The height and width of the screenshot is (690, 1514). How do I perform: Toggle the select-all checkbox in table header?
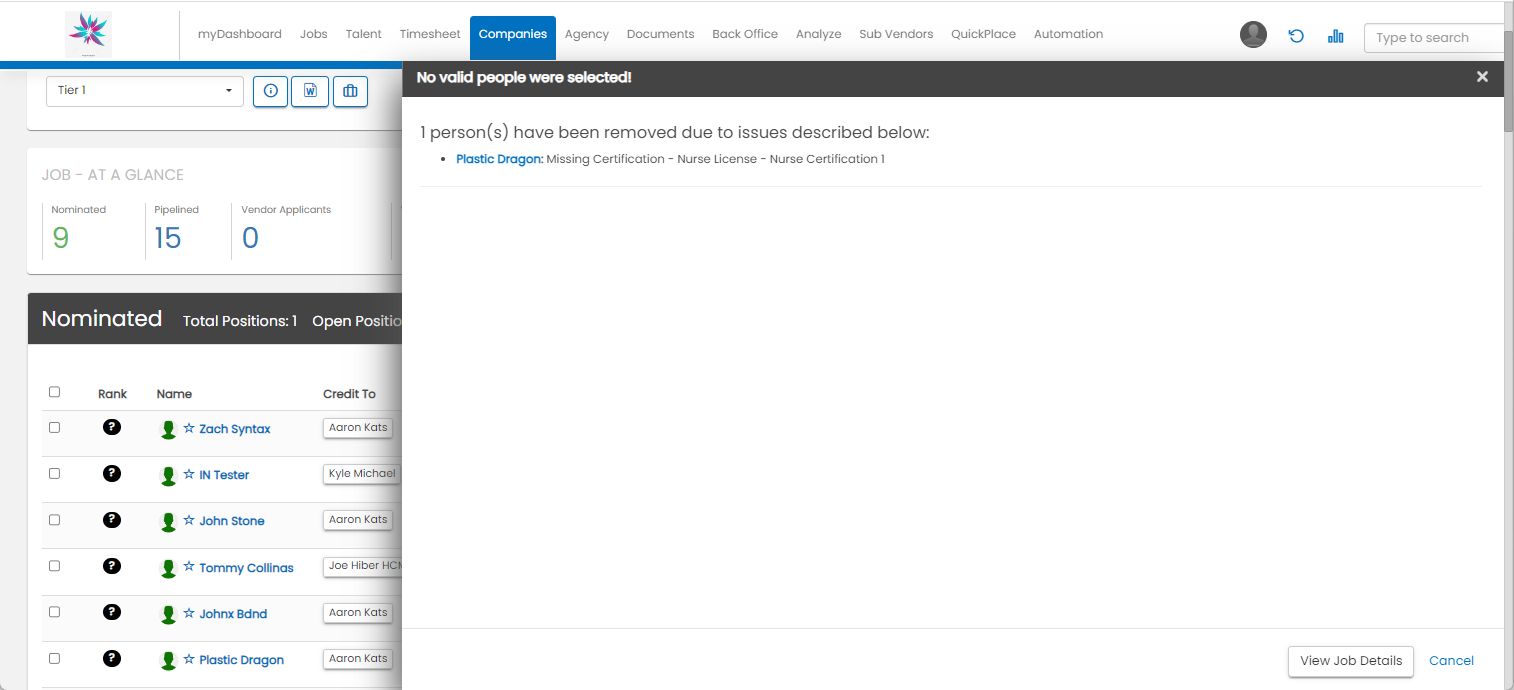[x=54, y=392]
